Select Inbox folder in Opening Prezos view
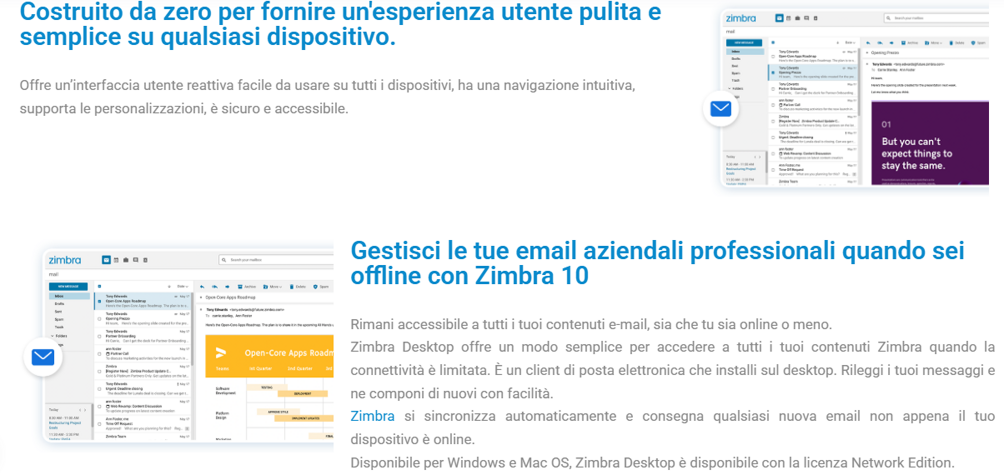 pos(745,51)
